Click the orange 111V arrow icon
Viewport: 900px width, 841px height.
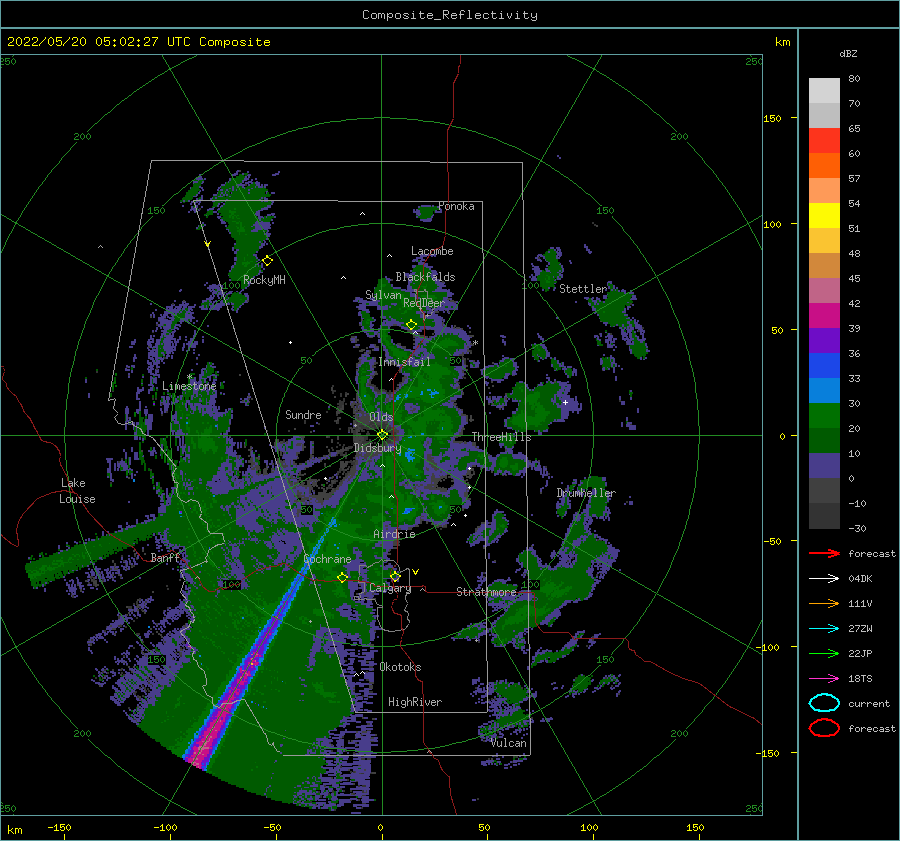(x=824, y=603)
